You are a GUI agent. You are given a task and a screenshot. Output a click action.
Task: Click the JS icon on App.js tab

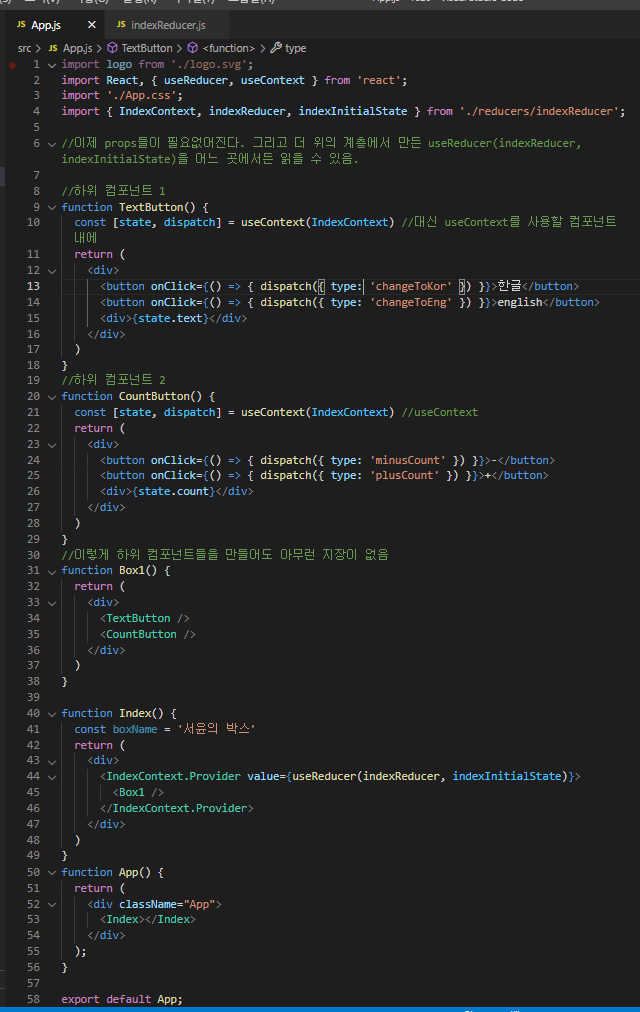tap(21, 25)
